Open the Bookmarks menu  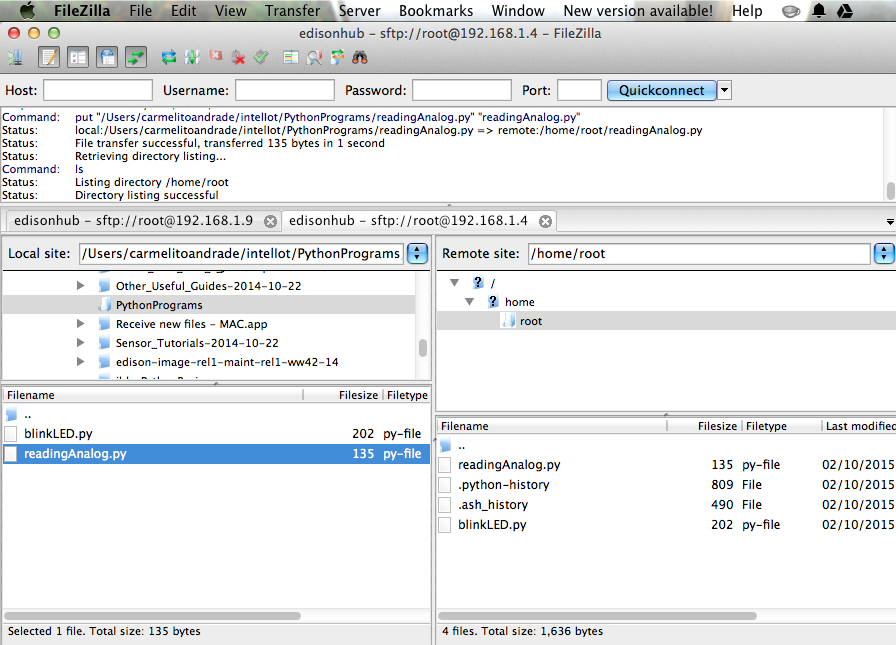pos(436,10)
